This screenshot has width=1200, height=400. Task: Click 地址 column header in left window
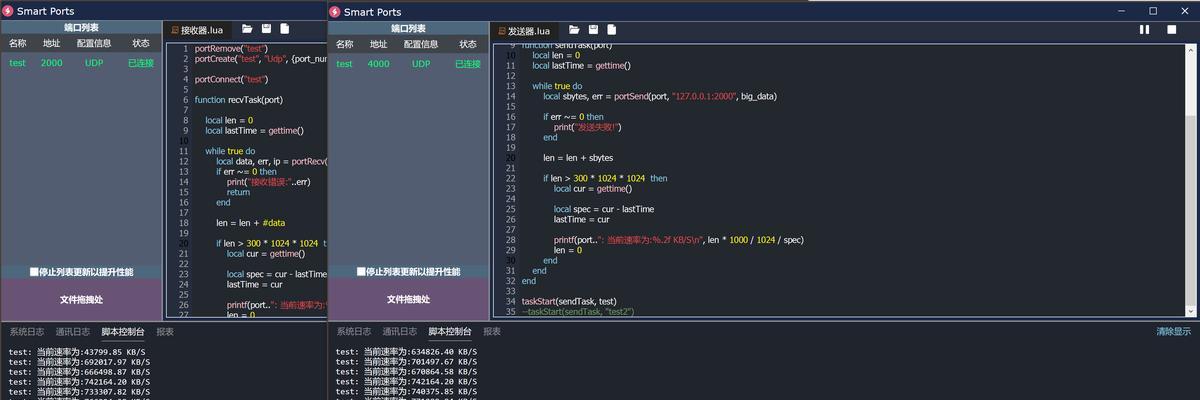(x=51, y=44)
